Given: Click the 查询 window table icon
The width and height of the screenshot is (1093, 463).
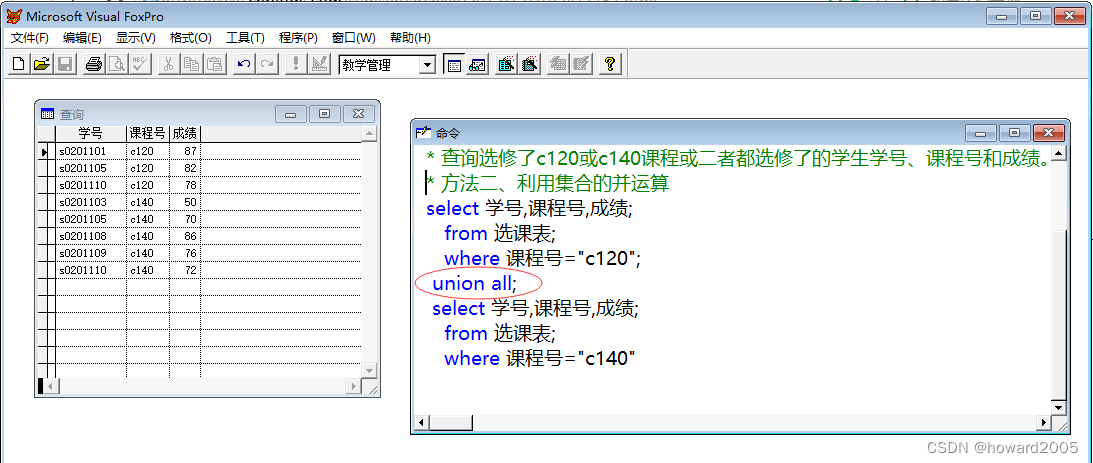Looking at the screenshot, I should tap(47, 114).
